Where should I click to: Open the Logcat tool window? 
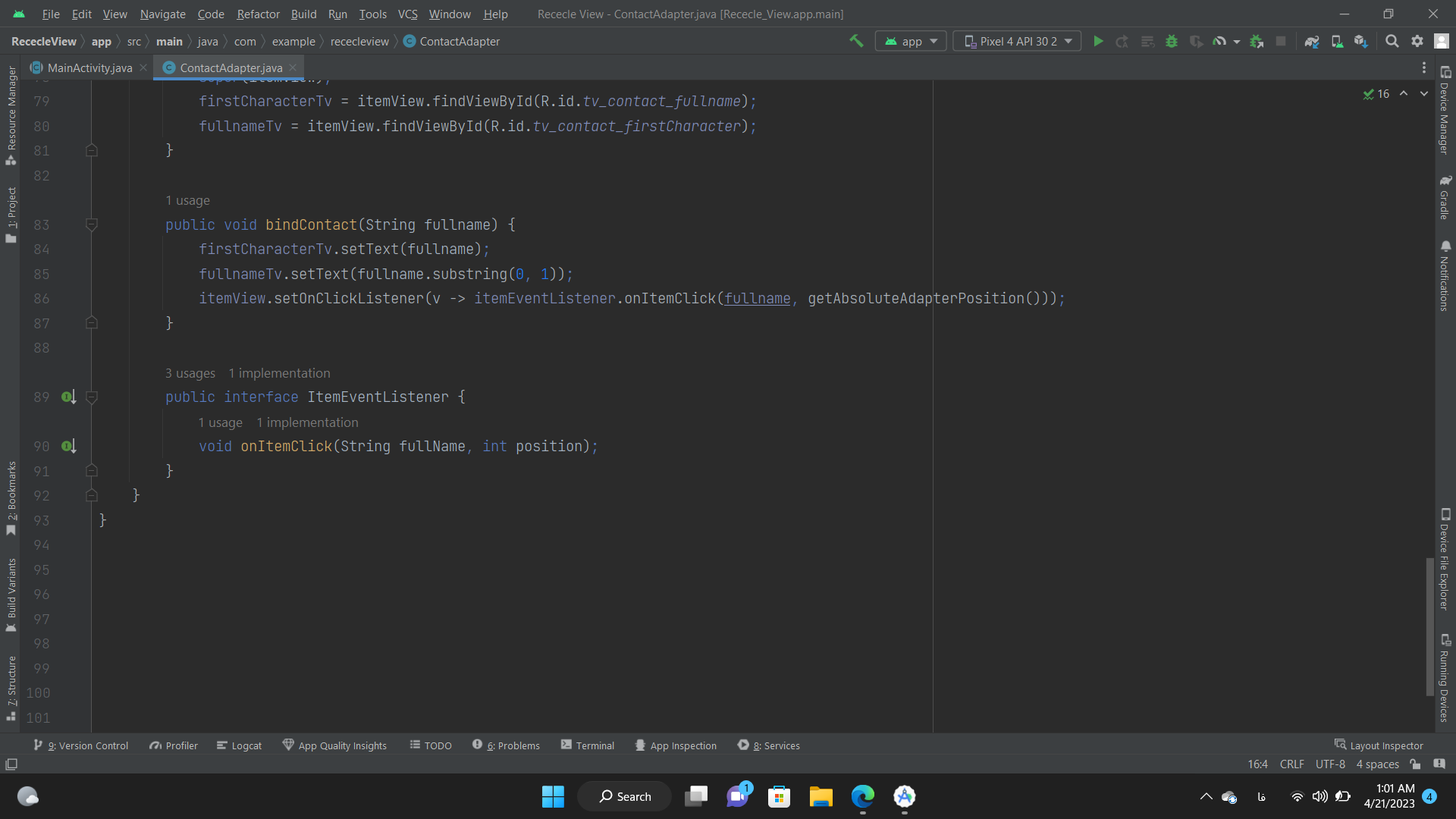point(239,745)
